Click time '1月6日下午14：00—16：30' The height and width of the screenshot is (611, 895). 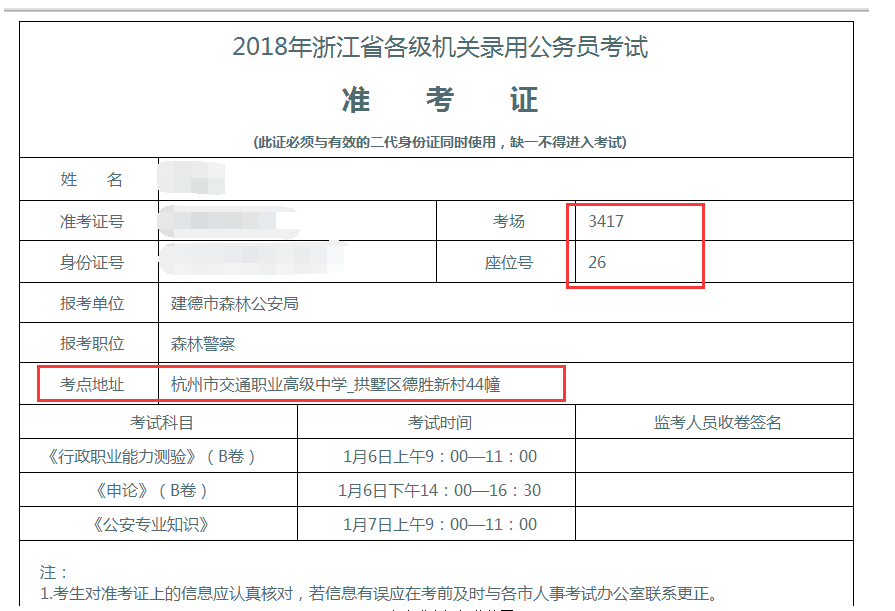440,491
